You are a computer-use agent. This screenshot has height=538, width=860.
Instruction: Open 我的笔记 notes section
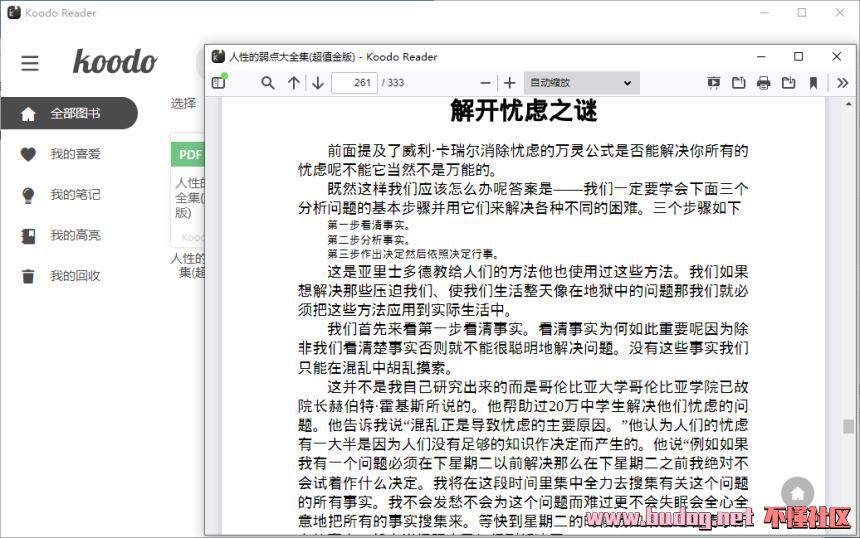(75, 195)
